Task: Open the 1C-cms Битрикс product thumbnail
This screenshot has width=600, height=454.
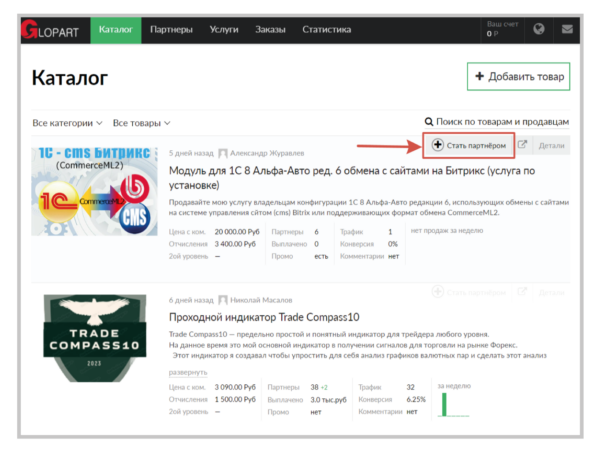Action: [95, 191]
